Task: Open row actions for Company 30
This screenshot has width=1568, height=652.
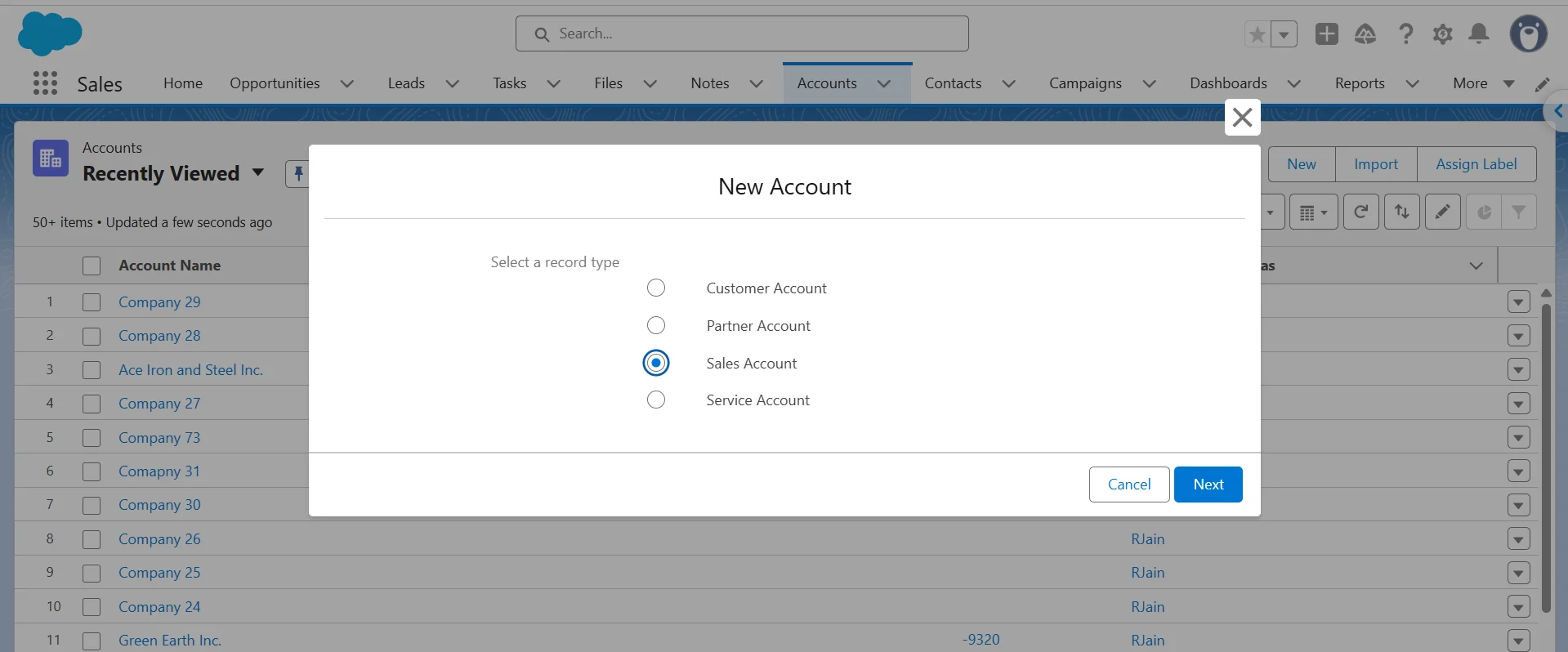Action: coord(1518,505)
